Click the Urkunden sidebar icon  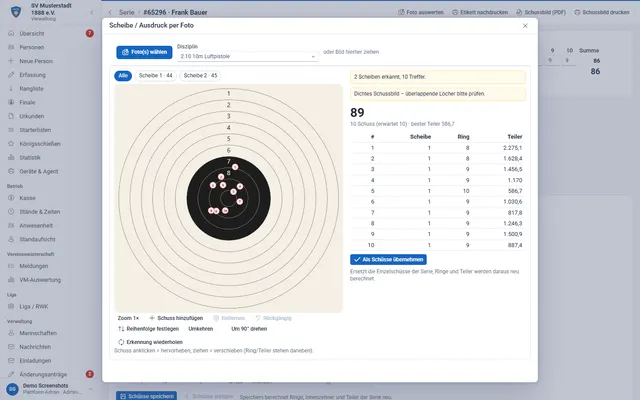click(x=11, y=116)
